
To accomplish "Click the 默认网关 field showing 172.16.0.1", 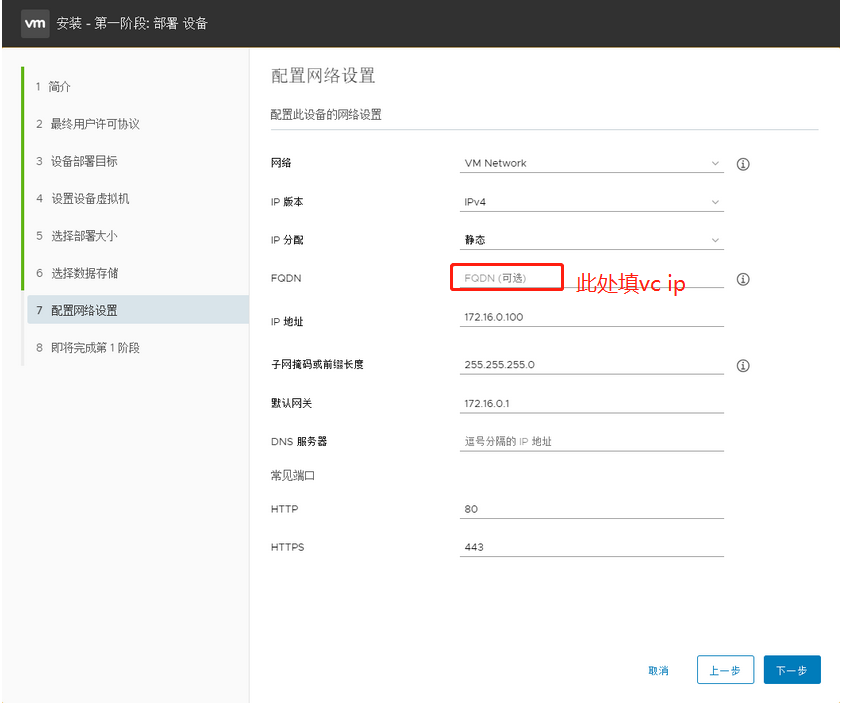I will (x=591, y=404).
